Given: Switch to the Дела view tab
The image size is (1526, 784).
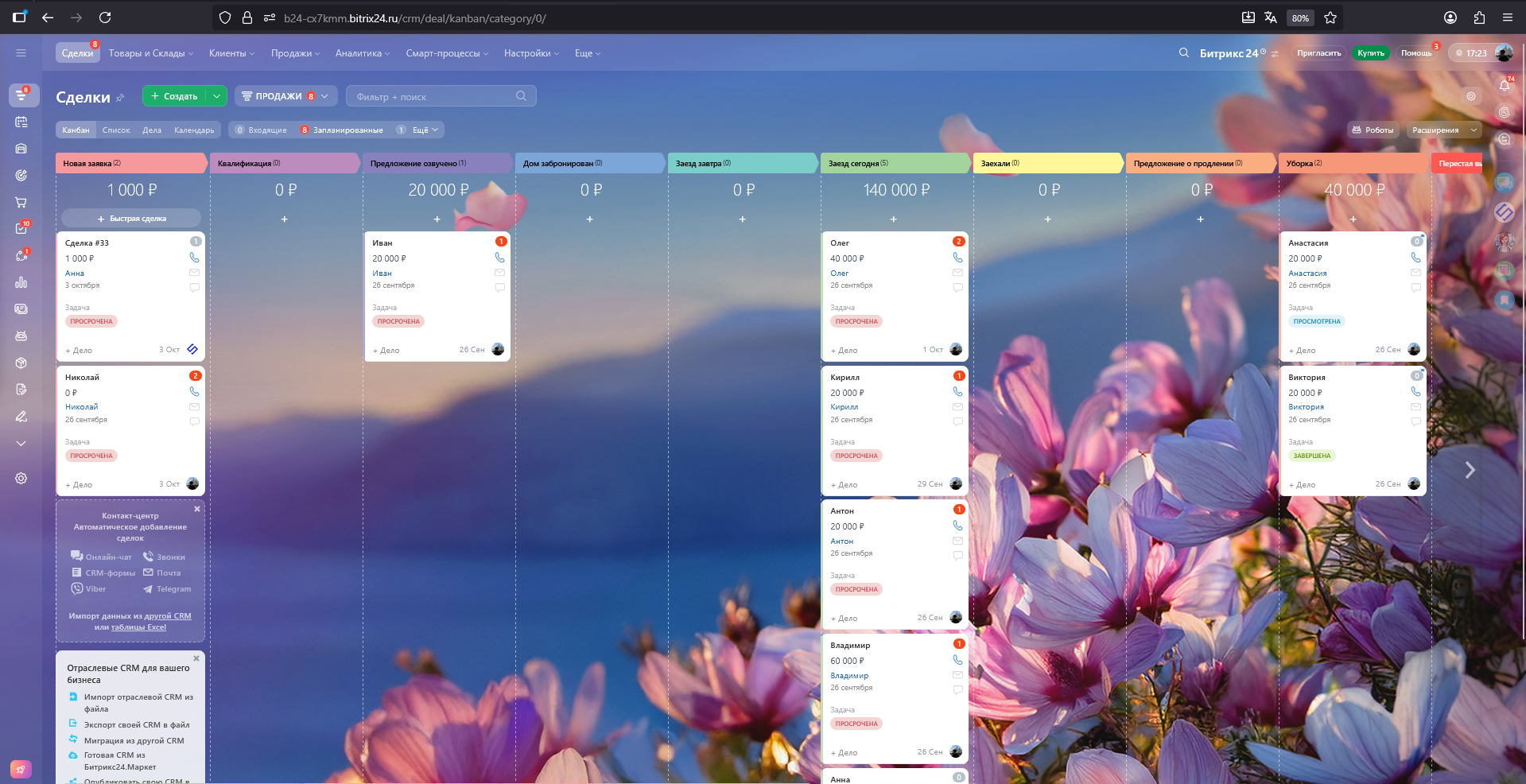Looking at the screenshot, I should [x=152, y=130].
